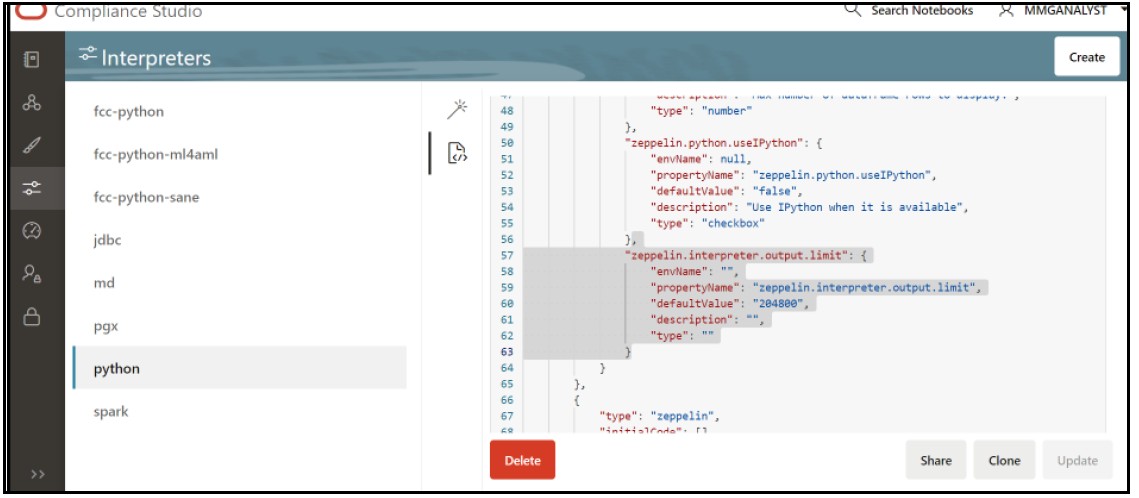
Task: Select the md interpreter
Action: pos(240,283)
